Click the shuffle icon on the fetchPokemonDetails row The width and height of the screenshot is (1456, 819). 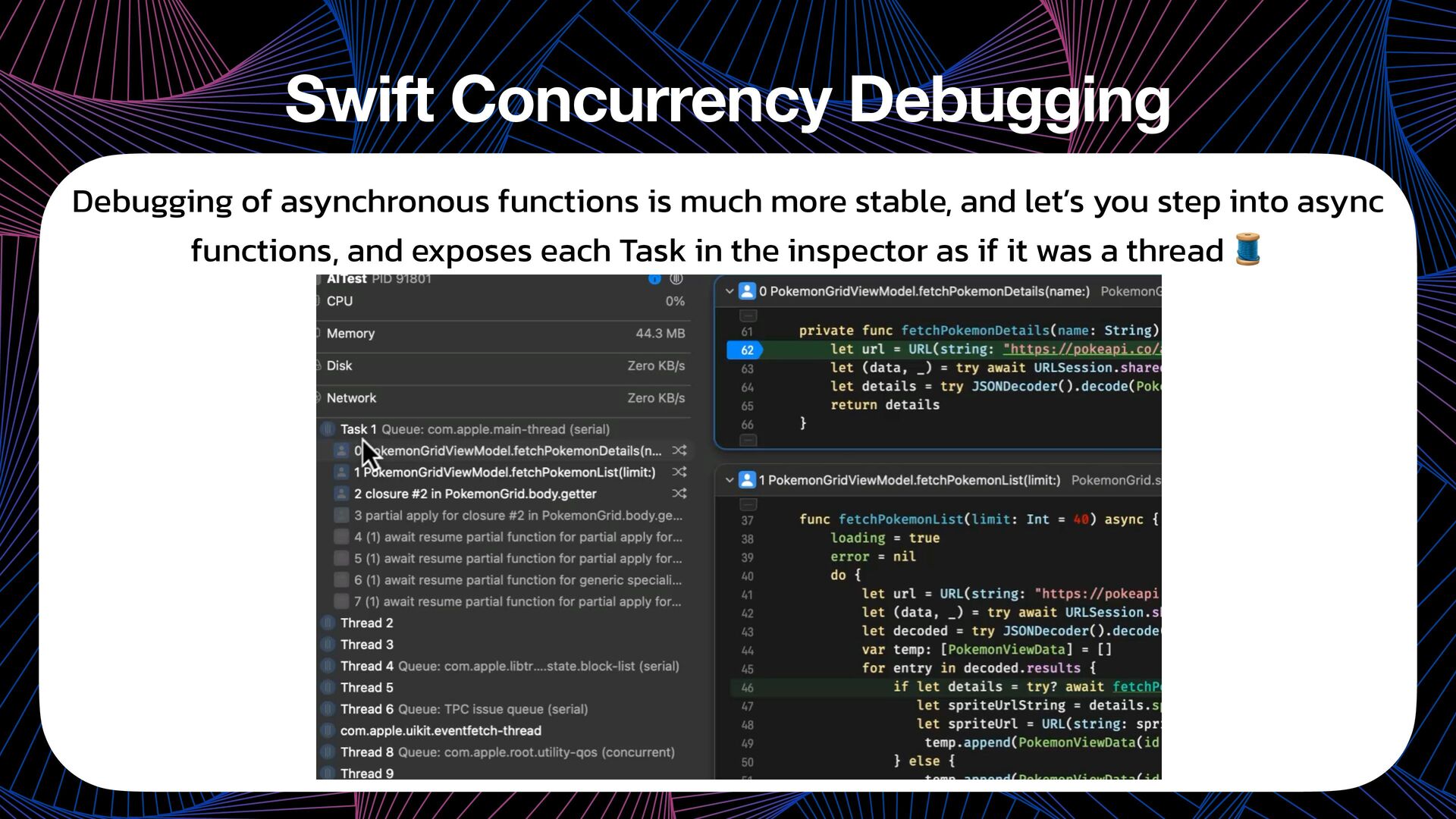(x=679, y=450)
